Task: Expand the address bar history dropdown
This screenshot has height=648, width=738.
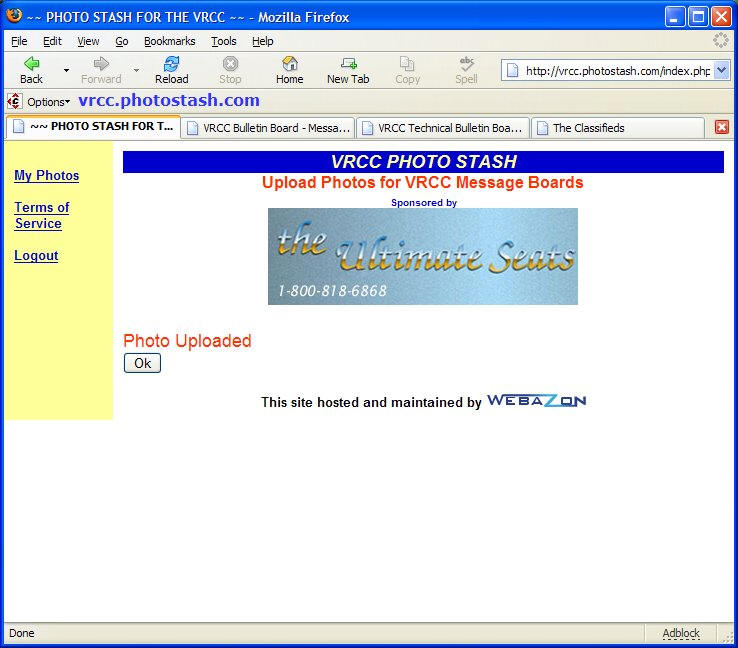Action: coord(722,71)
